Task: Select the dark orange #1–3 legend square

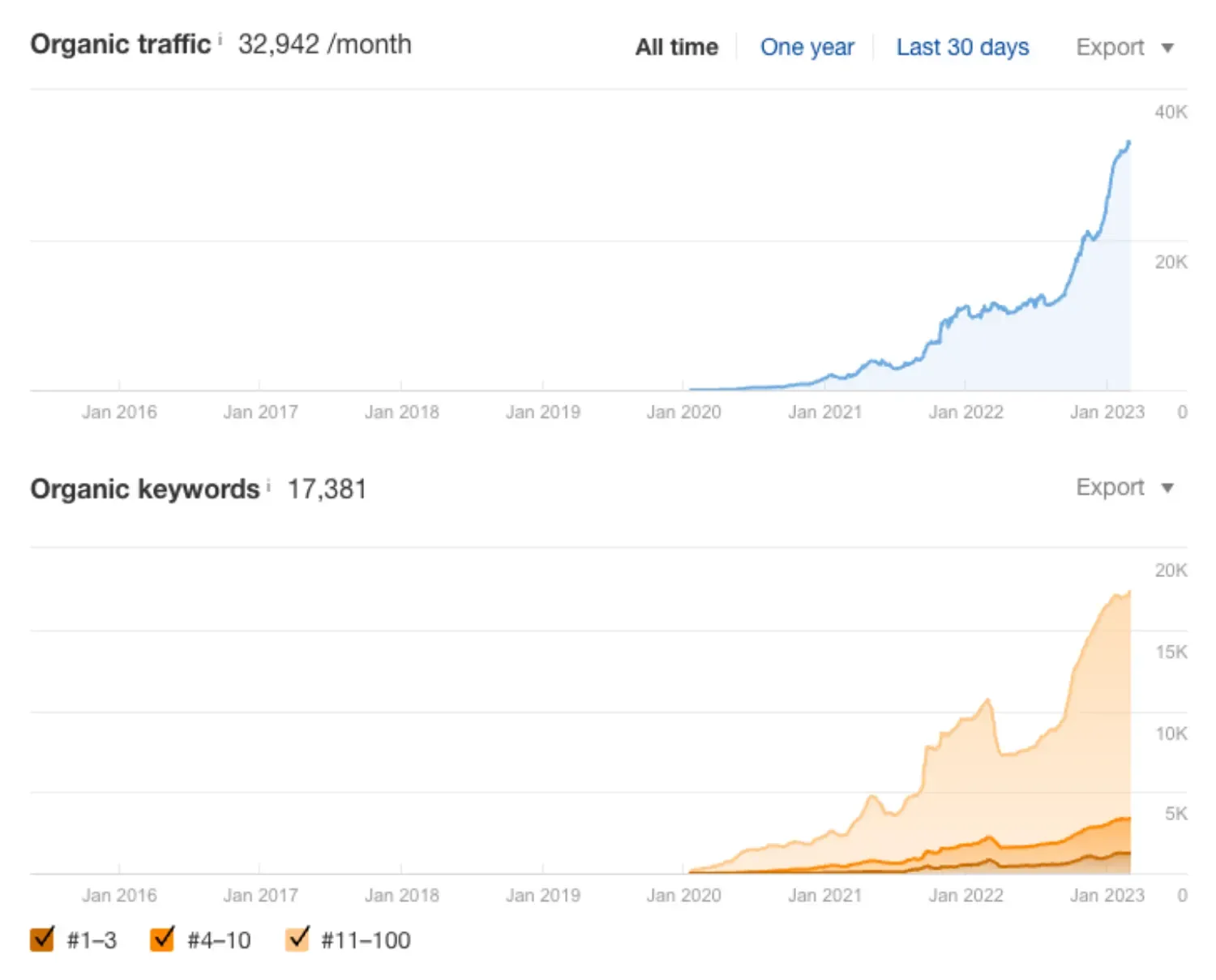Action: [41, 939]
